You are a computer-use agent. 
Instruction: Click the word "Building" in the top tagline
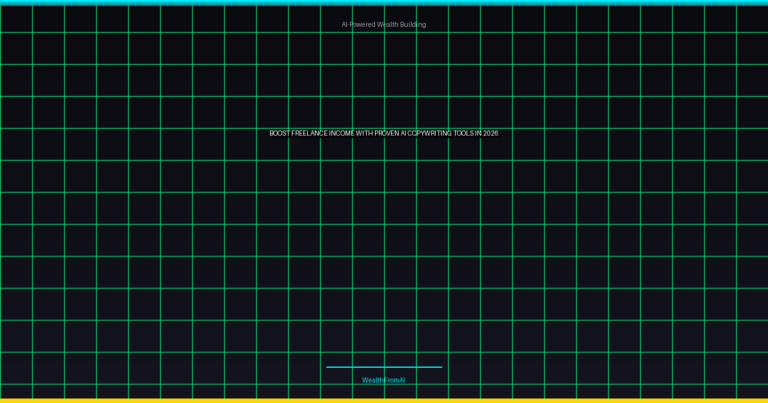413,24
